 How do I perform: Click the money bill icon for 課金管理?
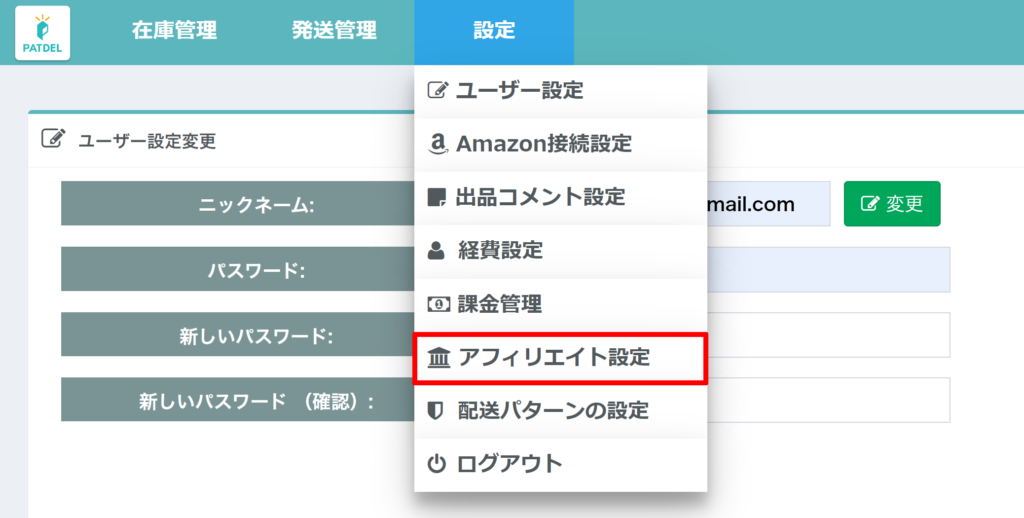coord(437,304)
